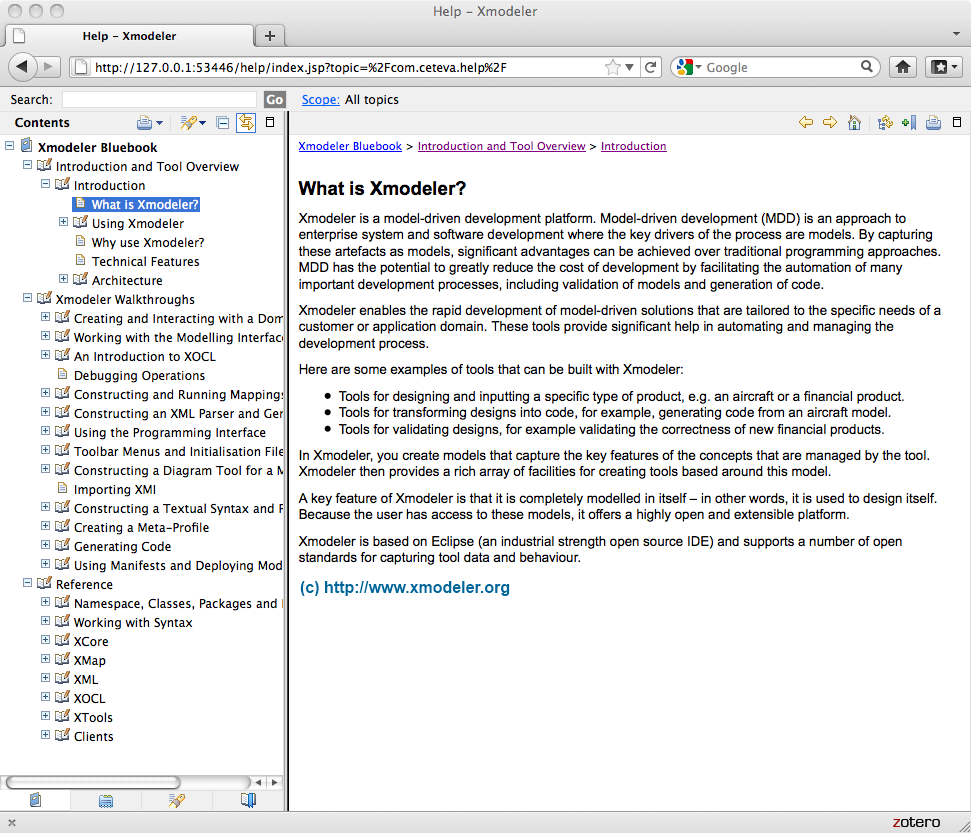This screenshot has height=833, width=971.
Task: Click the Contents pane horizontal scrollbar thumb
Action: (x=93, y=782)
